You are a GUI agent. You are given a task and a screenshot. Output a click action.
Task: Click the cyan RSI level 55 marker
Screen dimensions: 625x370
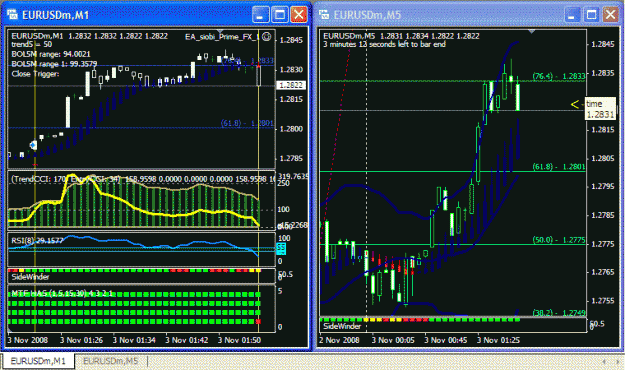281,249
